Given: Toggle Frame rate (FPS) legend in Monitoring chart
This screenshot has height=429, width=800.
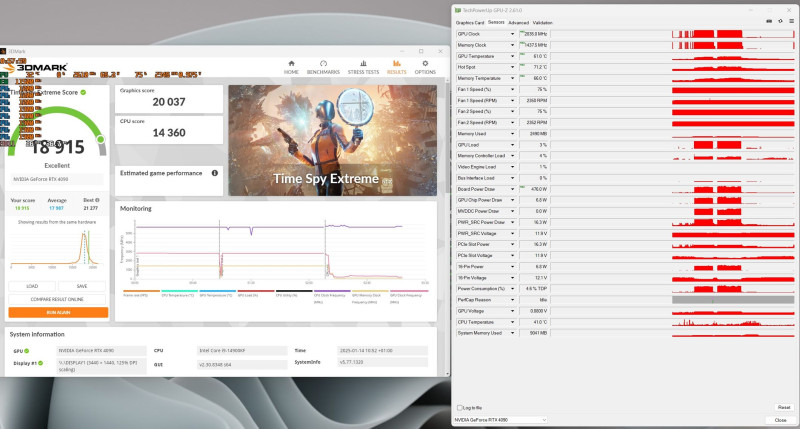Looking at the screenshot, I should pyautogui.click(x=141, y=293).
